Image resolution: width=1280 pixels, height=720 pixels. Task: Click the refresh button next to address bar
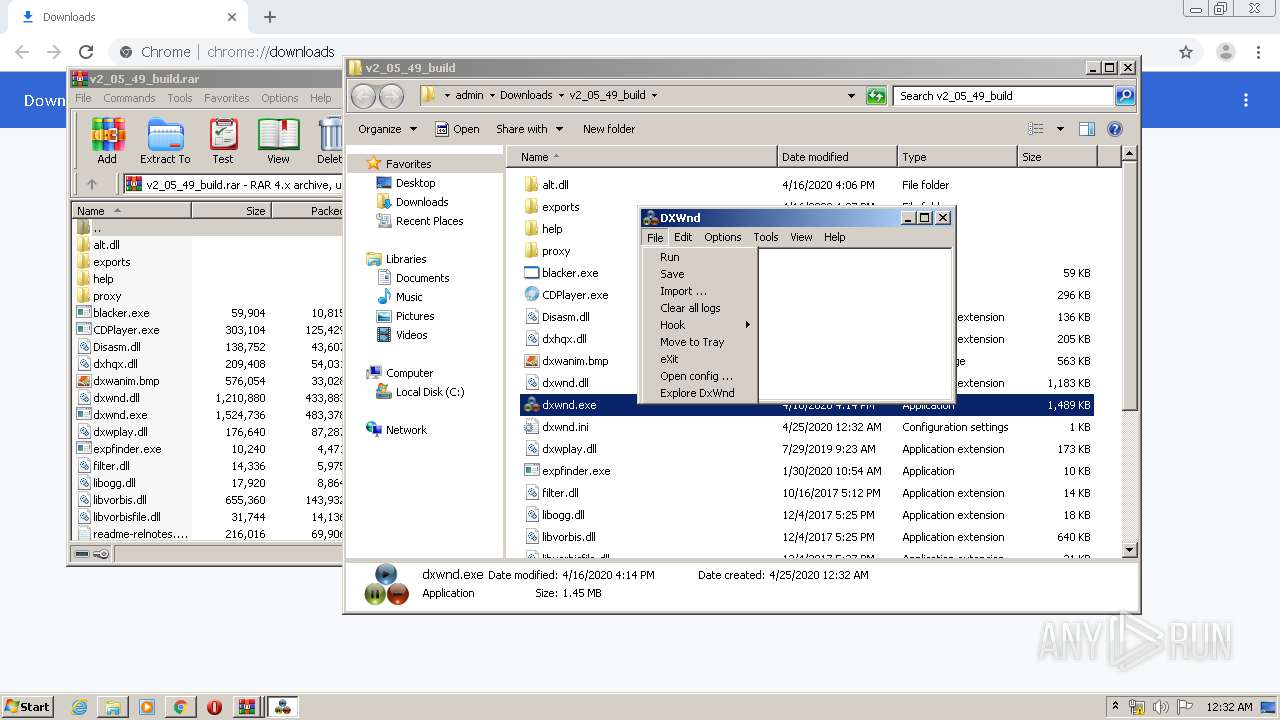tap(876, 96)
